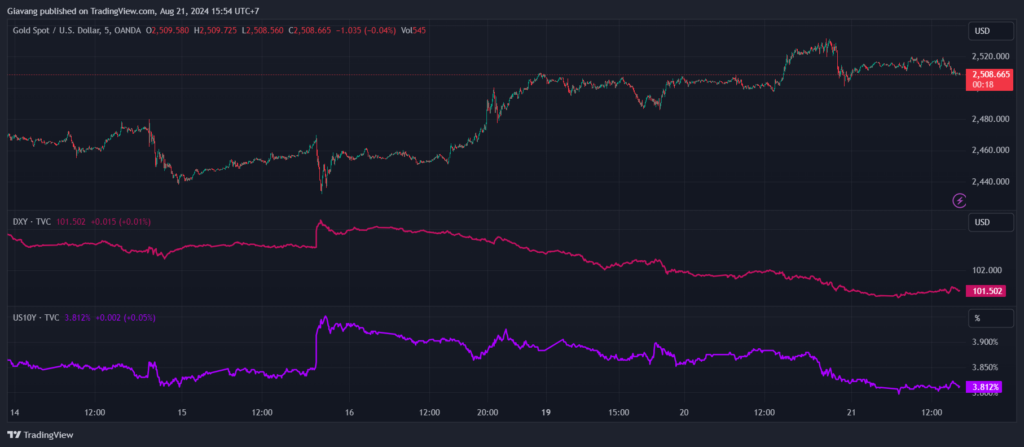
Task: Select the US10Y · TVC series label
Action: [x=36, y=317]
